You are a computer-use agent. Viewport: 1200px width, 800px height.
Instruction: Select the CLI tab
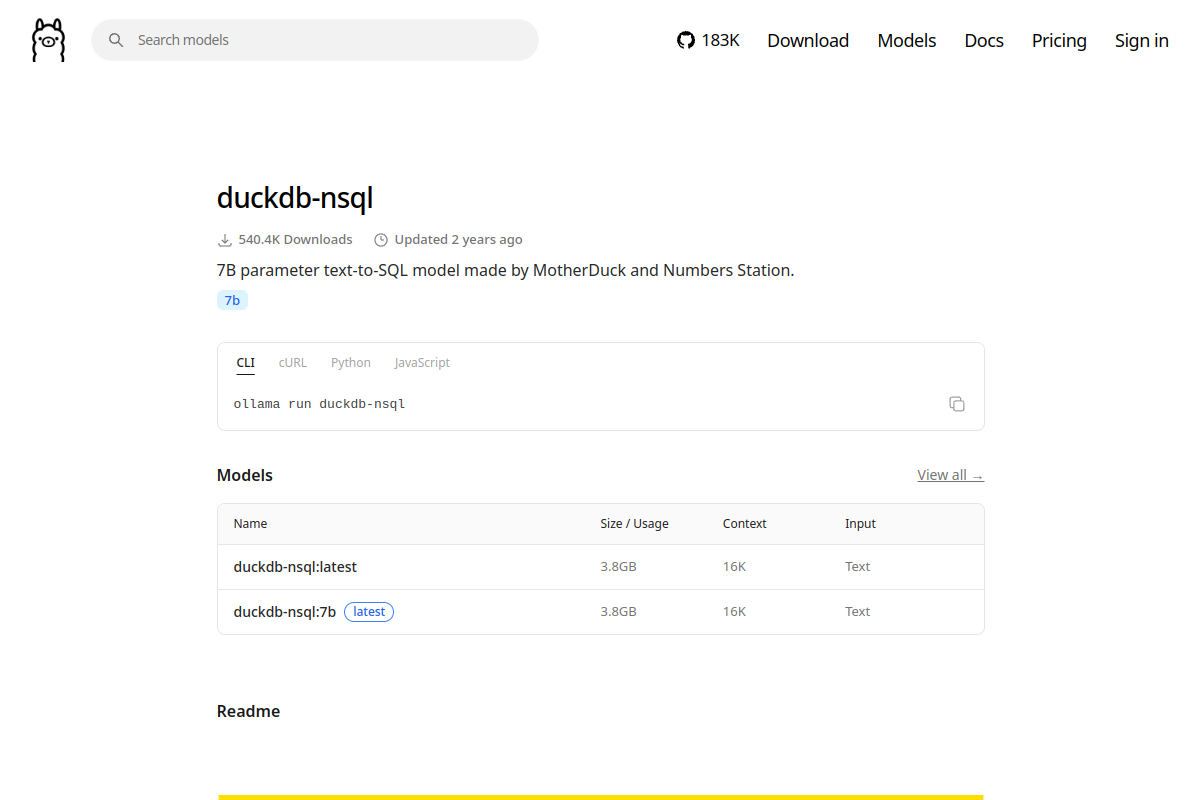[246, 363]
